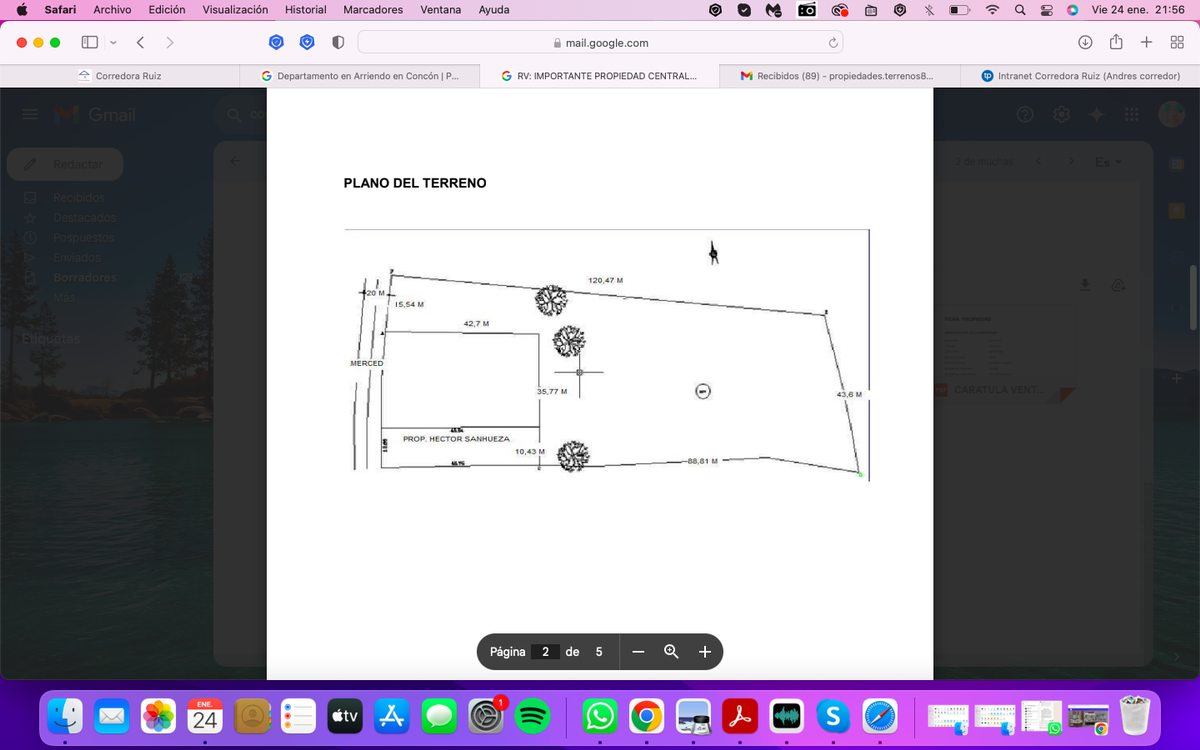Image resolution: width=1200 pixels, height=750 pixels.
Task: Zoom in with the plus button in PDF viewer
Action: (704, 652)
